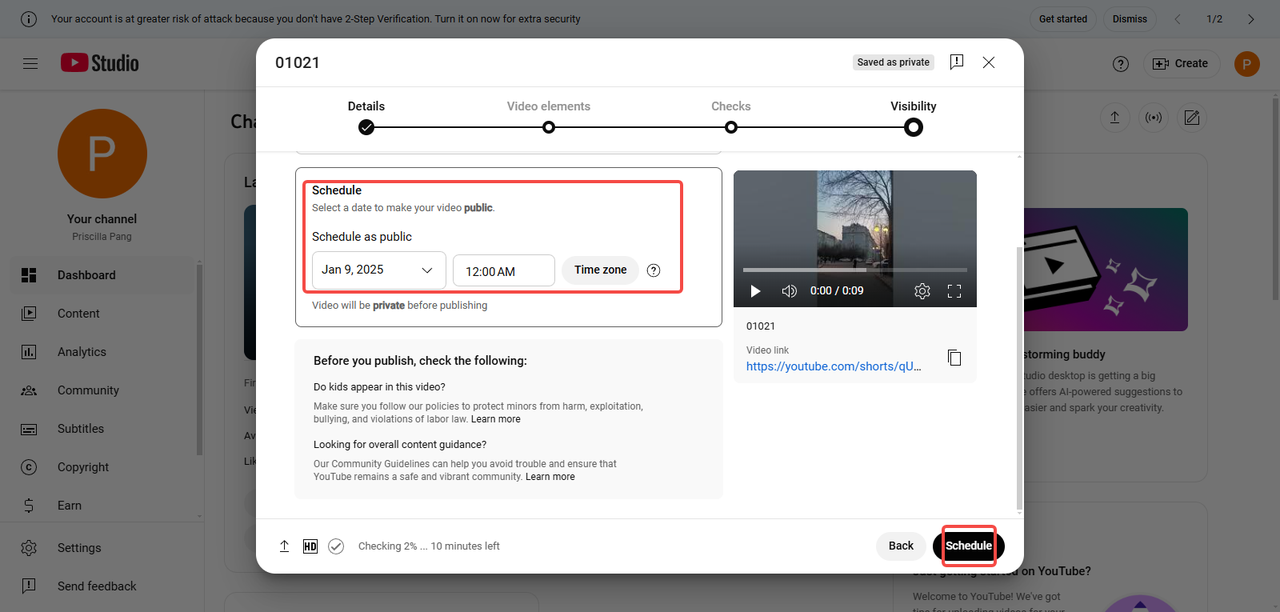This screenshot has height=612, width=1280.
Task: Open the hamburger navigation menu
Action: 30,63
